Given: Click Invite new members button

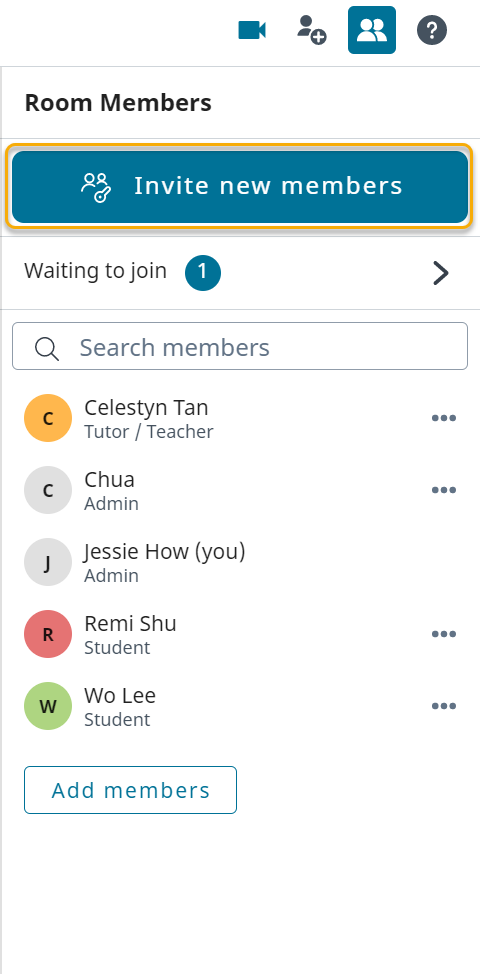Looking at the screenshot, I should pyautogui.click(x=240, y=186).
